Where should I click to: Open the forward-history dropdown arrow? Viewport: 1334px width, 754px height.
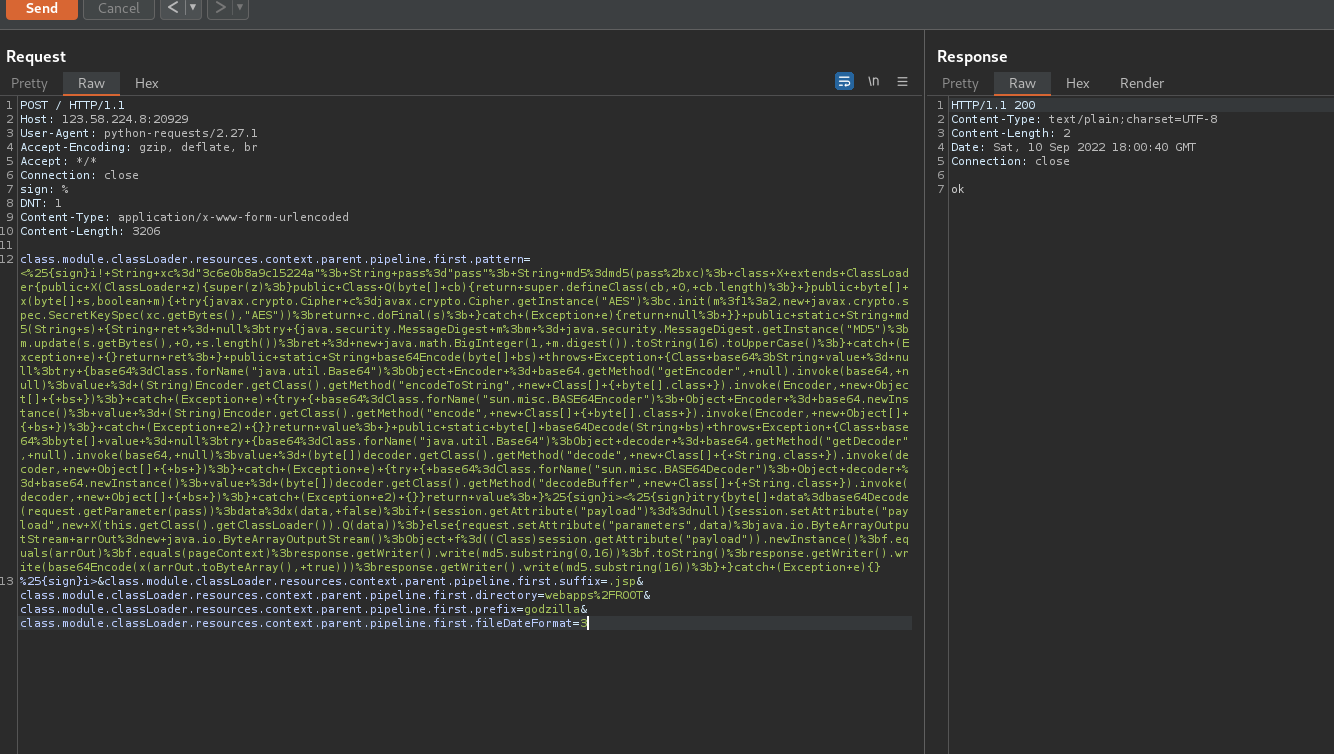pos(240,8)
